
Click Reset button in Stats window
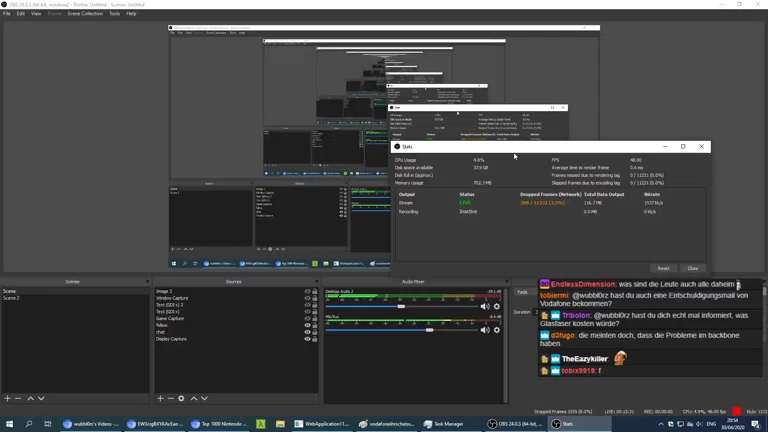(663, 268)
